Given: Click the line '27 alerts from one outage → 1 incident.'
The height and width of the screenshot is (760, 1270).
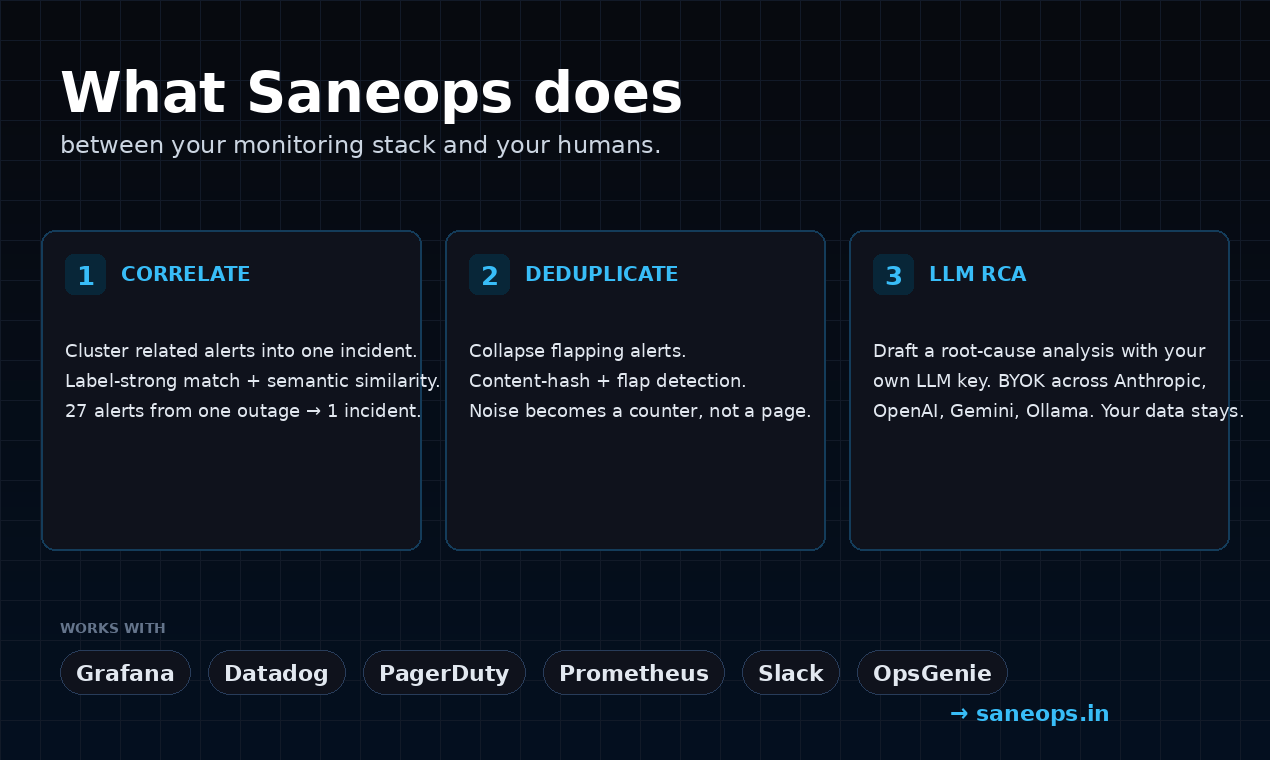Looking at the screenshot, I should [243, 411].
